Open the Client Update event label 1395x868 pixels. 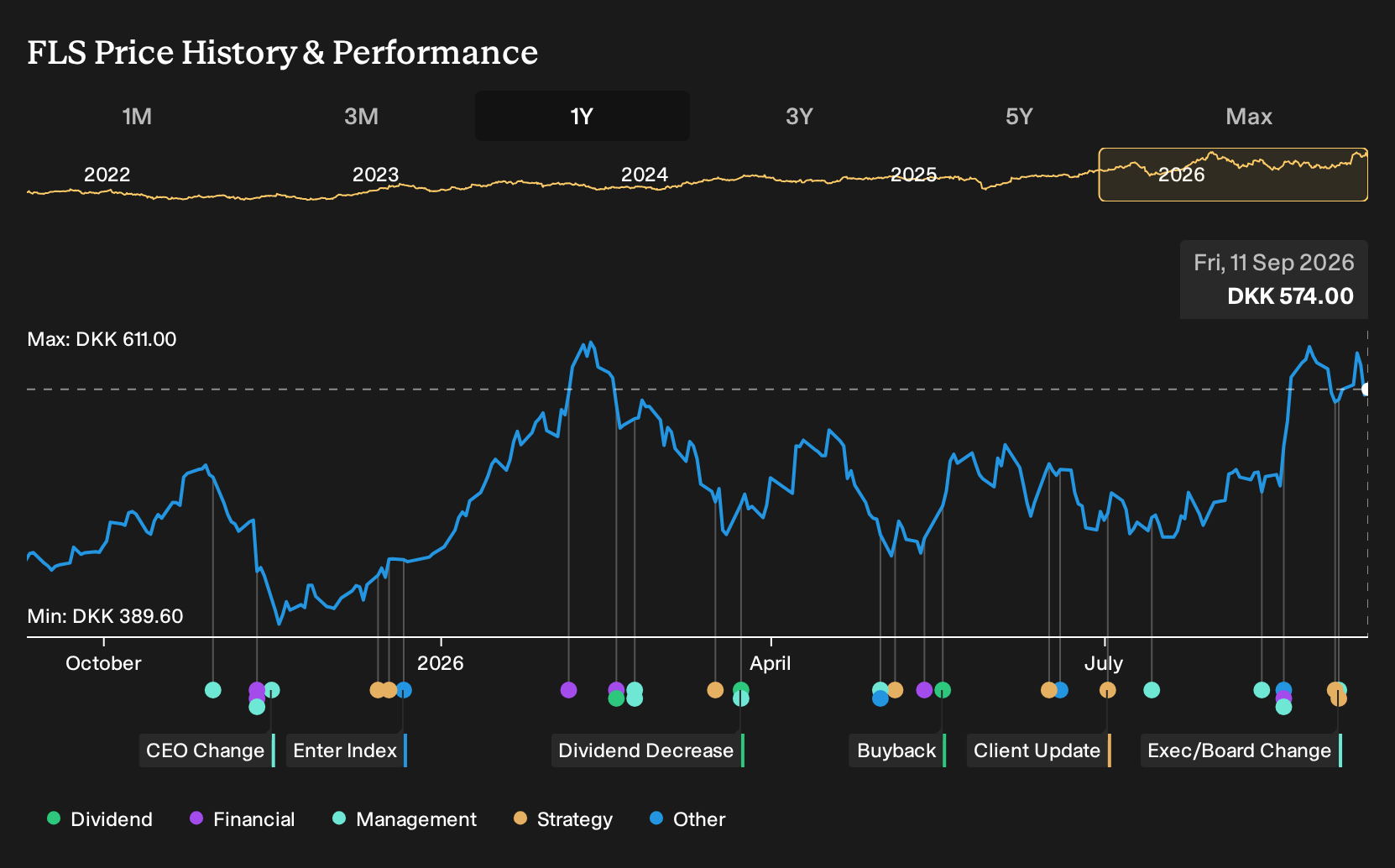pyautogui.click(x=1039, y=750)
